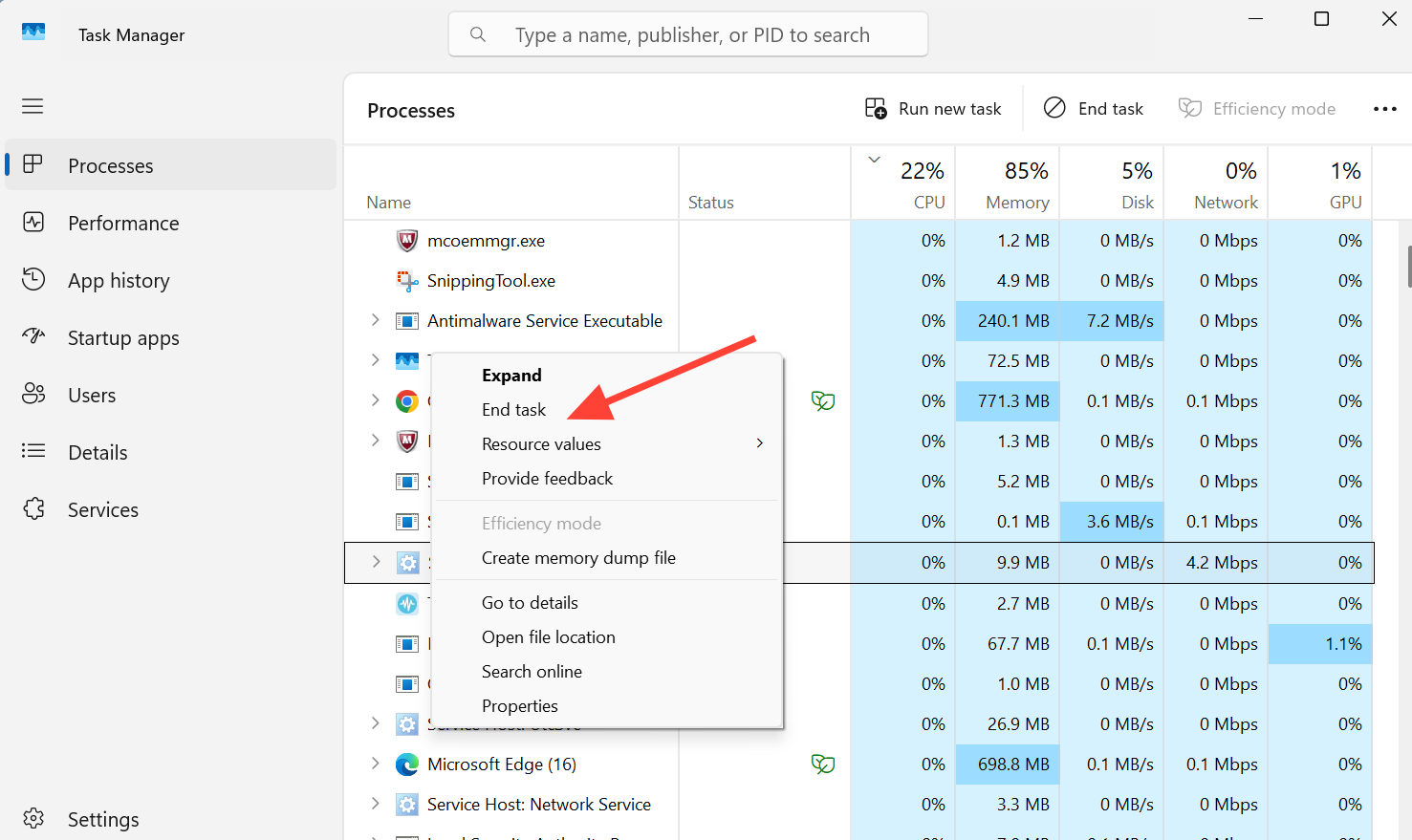
Task: Click the Chrome process icon
Action: 407,401
